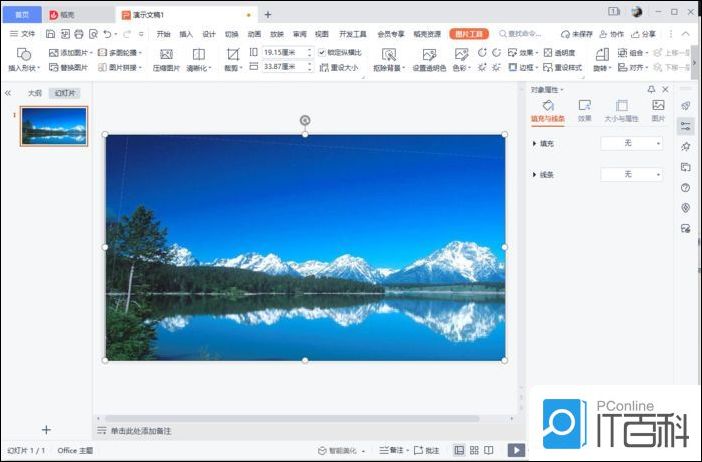Expand the 填充 section triangle
Viewport: 702px width, 462px height.
tap(534, 143)
